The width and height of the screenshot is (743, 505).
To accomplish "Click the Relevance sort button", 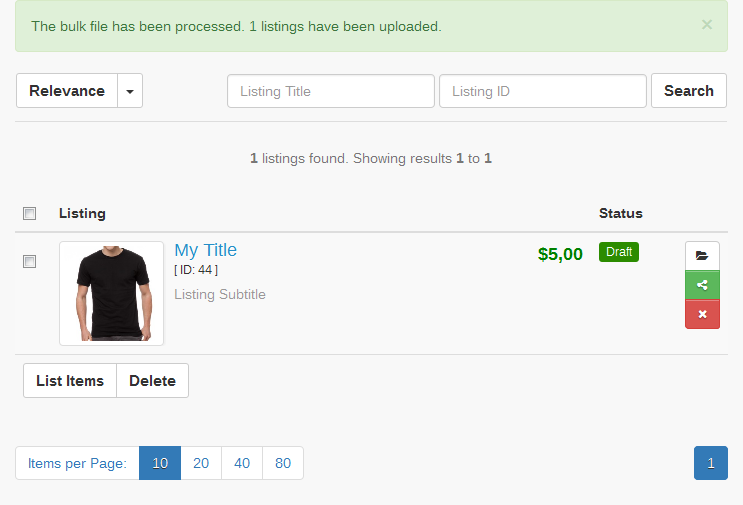I will [x=67, y=91].
